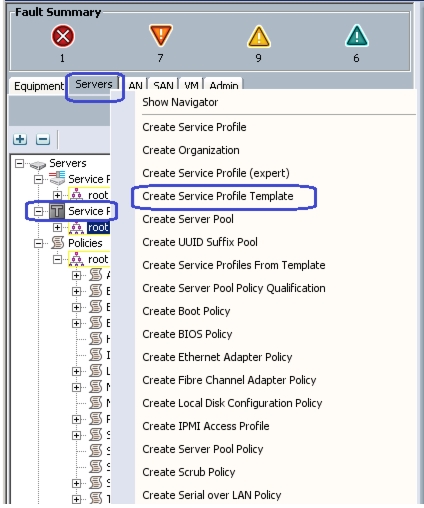Click the red critical fault icon
This screenshot has height=508, width=424.
pyautogui.click(x=63, y=36)
